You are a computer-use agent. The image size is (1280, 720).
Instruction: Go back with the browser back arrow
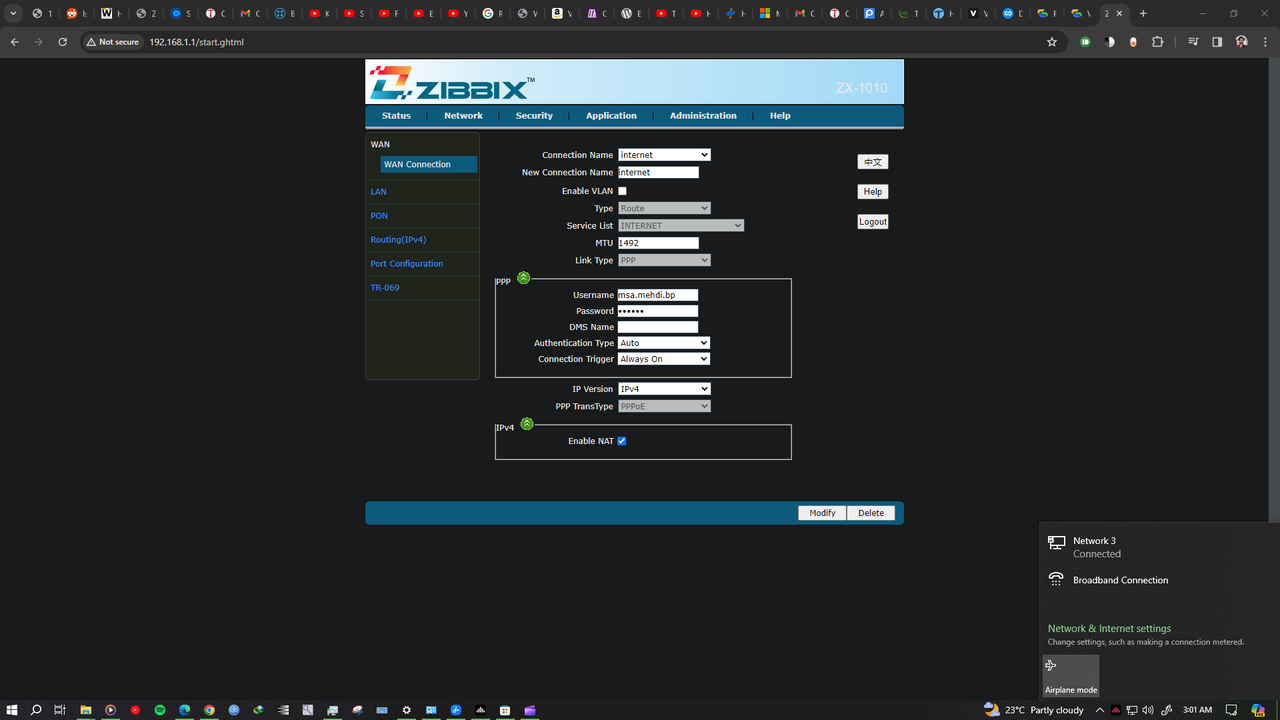click(x=14, y=42)
